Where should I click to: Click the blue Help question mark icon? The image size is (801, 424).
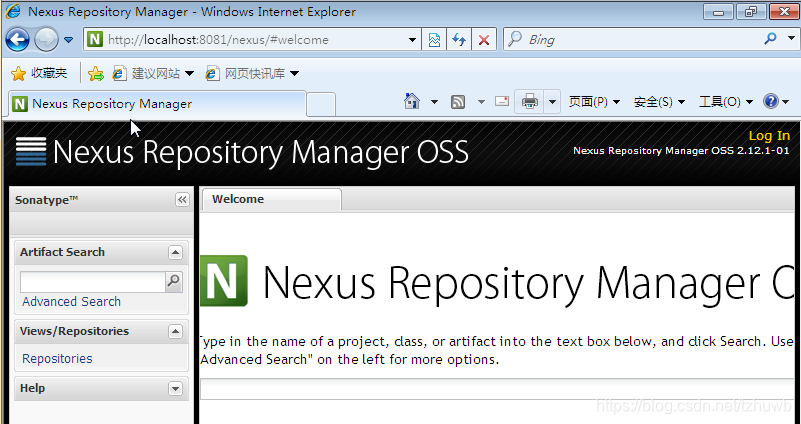[x=770, y=101]
